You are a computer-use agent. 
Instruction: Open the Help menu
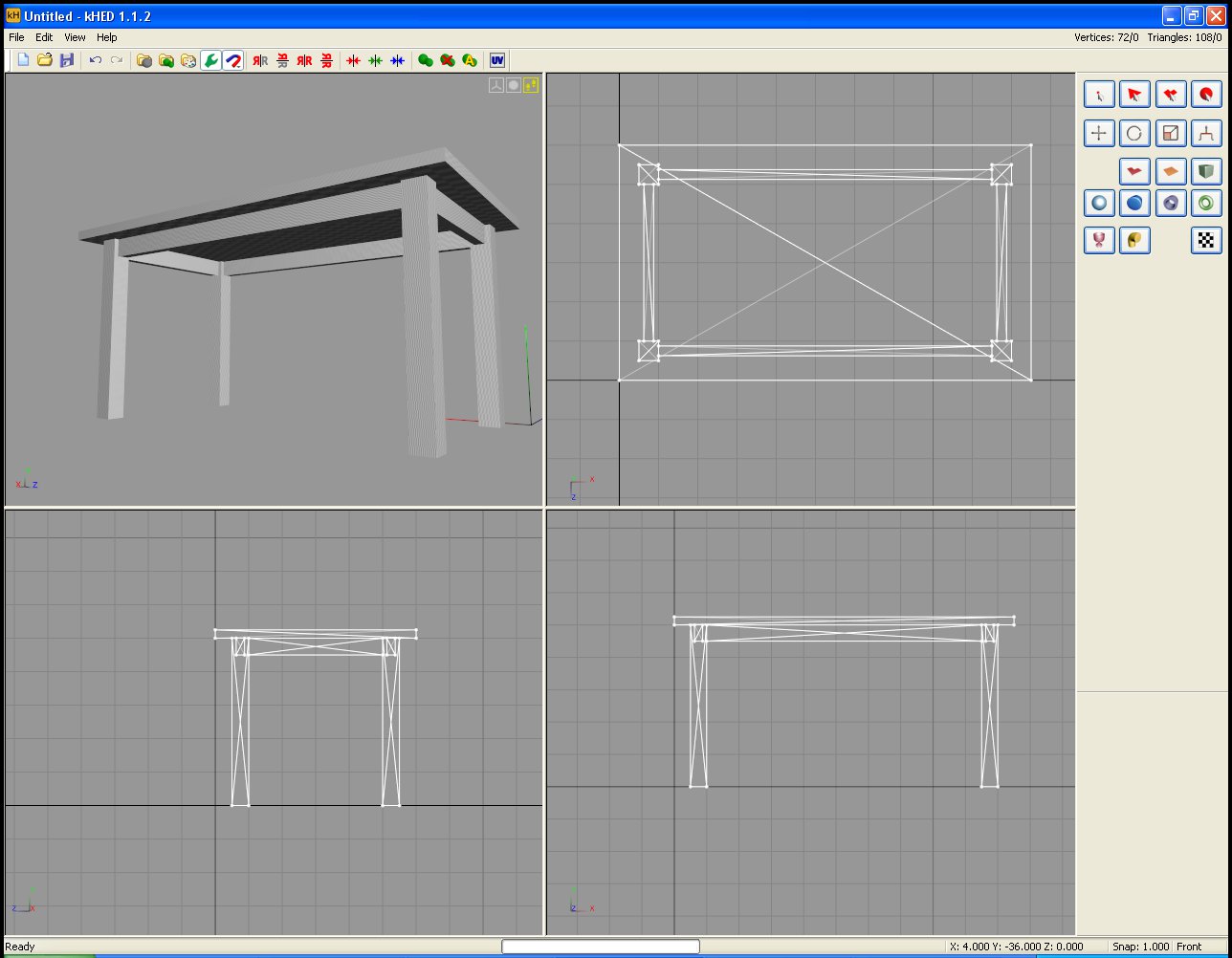107,37
